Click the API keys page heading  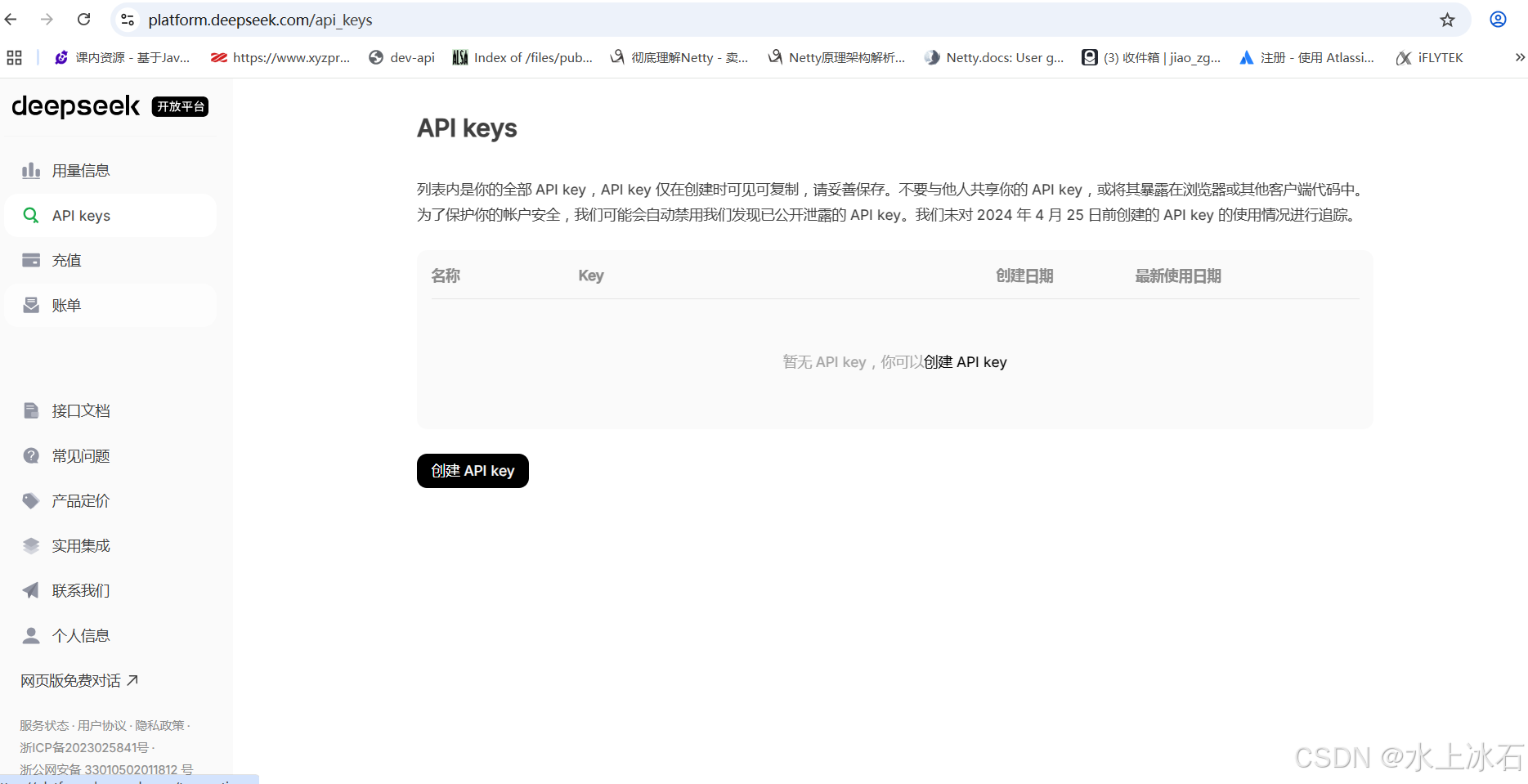(467, 128)
